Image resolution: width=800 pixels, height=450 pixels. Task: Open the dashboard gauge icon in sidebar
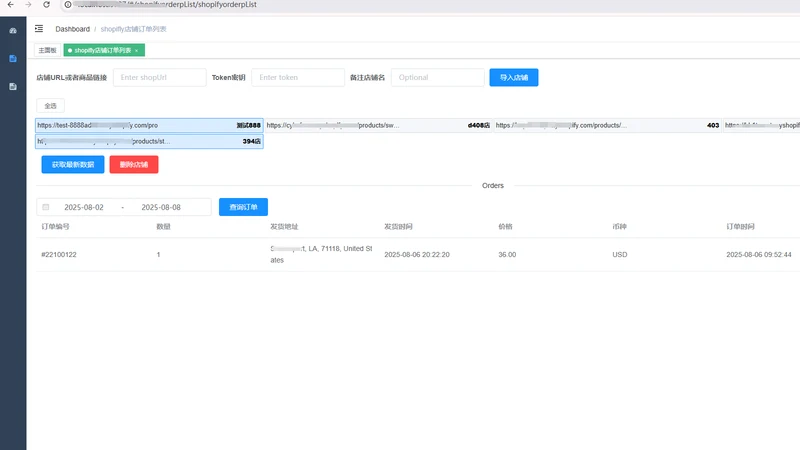[x=13, y=31]
